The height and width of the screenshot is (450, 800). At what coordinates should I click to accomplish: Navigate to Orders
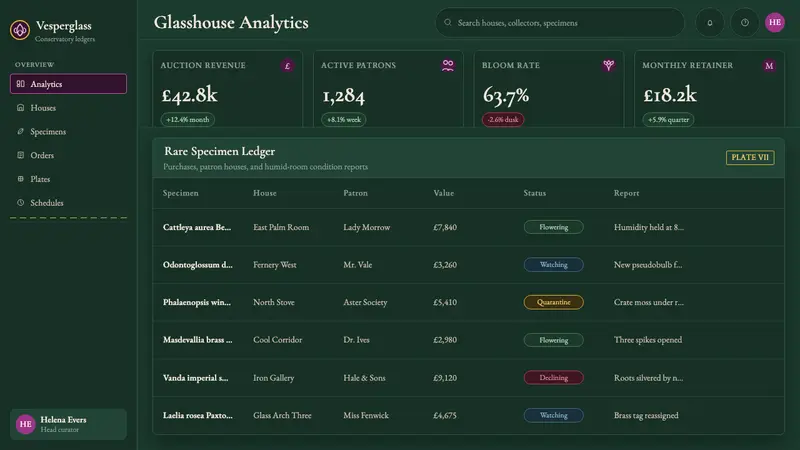click(68, 155)
